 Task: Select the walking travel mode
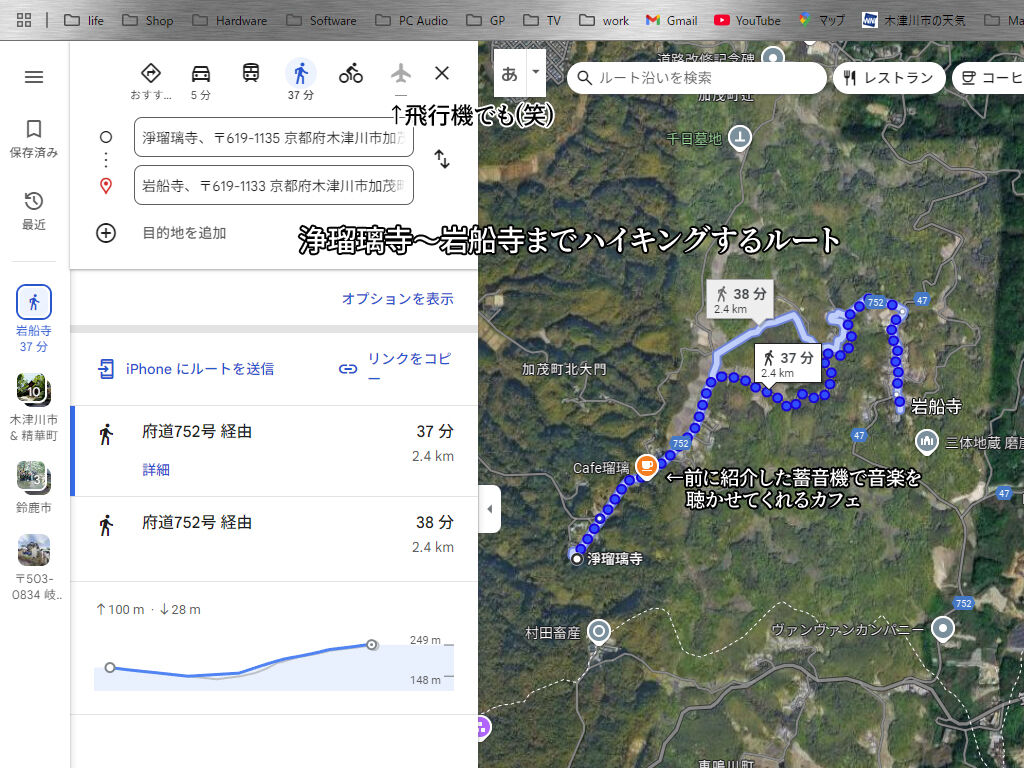(300, 73)
